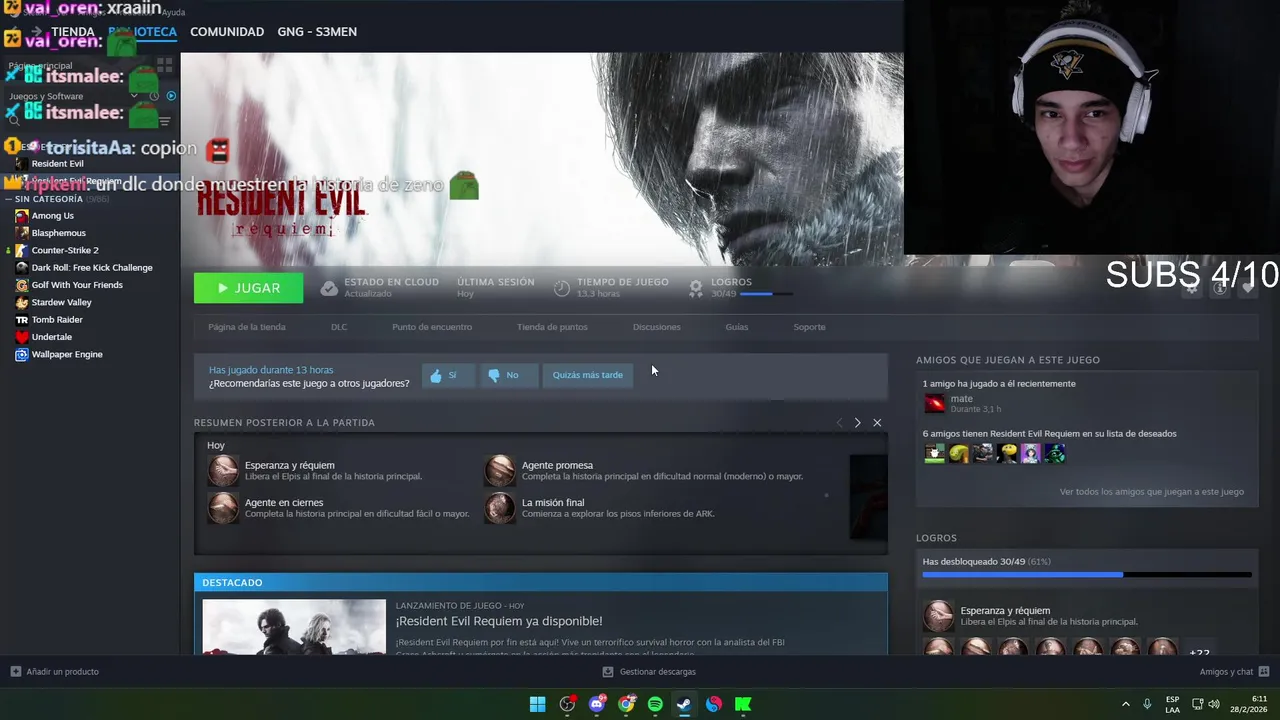Open friend mate's avatar

(934, 403)
